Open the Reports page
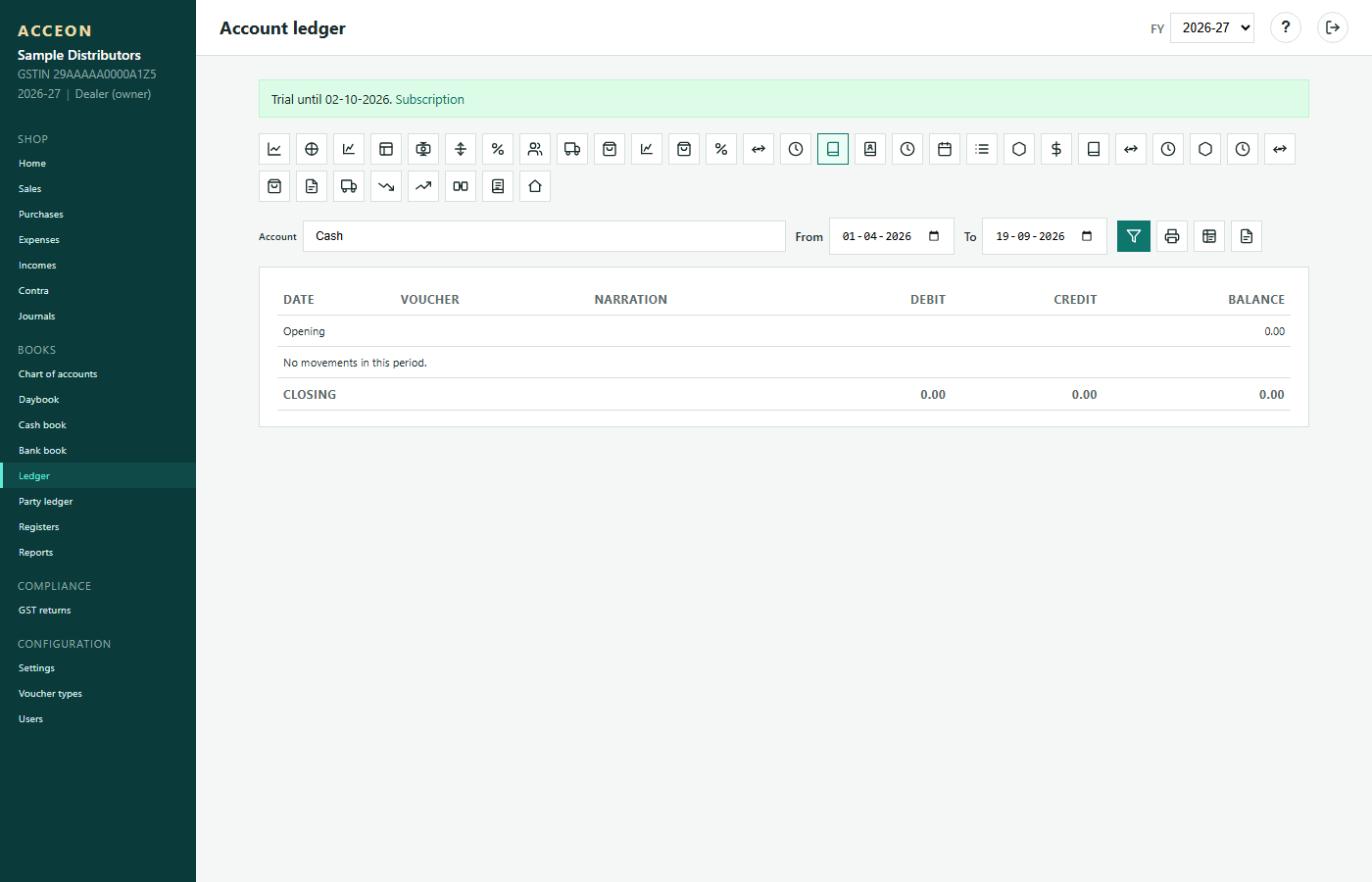The image size is (1372, 882). coord(98,553)
